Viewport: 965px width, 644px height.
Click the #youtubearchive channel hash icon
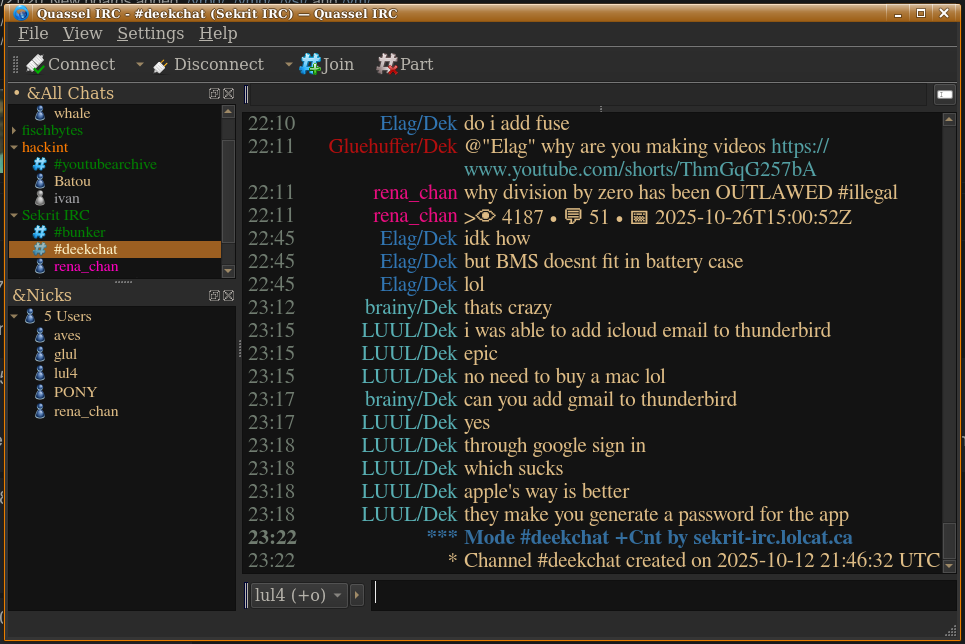(x=39, y=164)
